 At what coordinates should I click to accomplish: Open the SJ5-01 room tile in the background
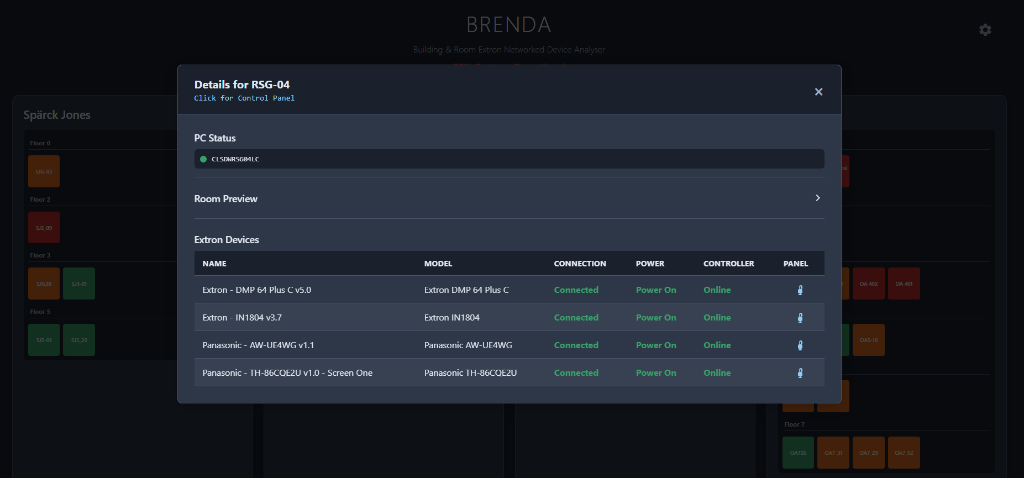click(x=44, y=340)
